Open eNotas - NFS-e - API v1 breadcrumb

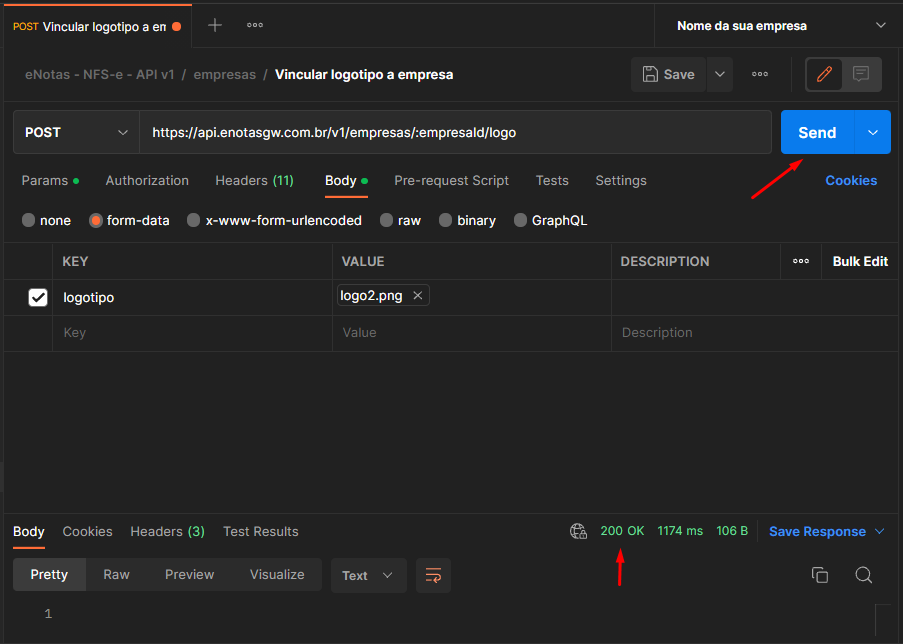100,75
